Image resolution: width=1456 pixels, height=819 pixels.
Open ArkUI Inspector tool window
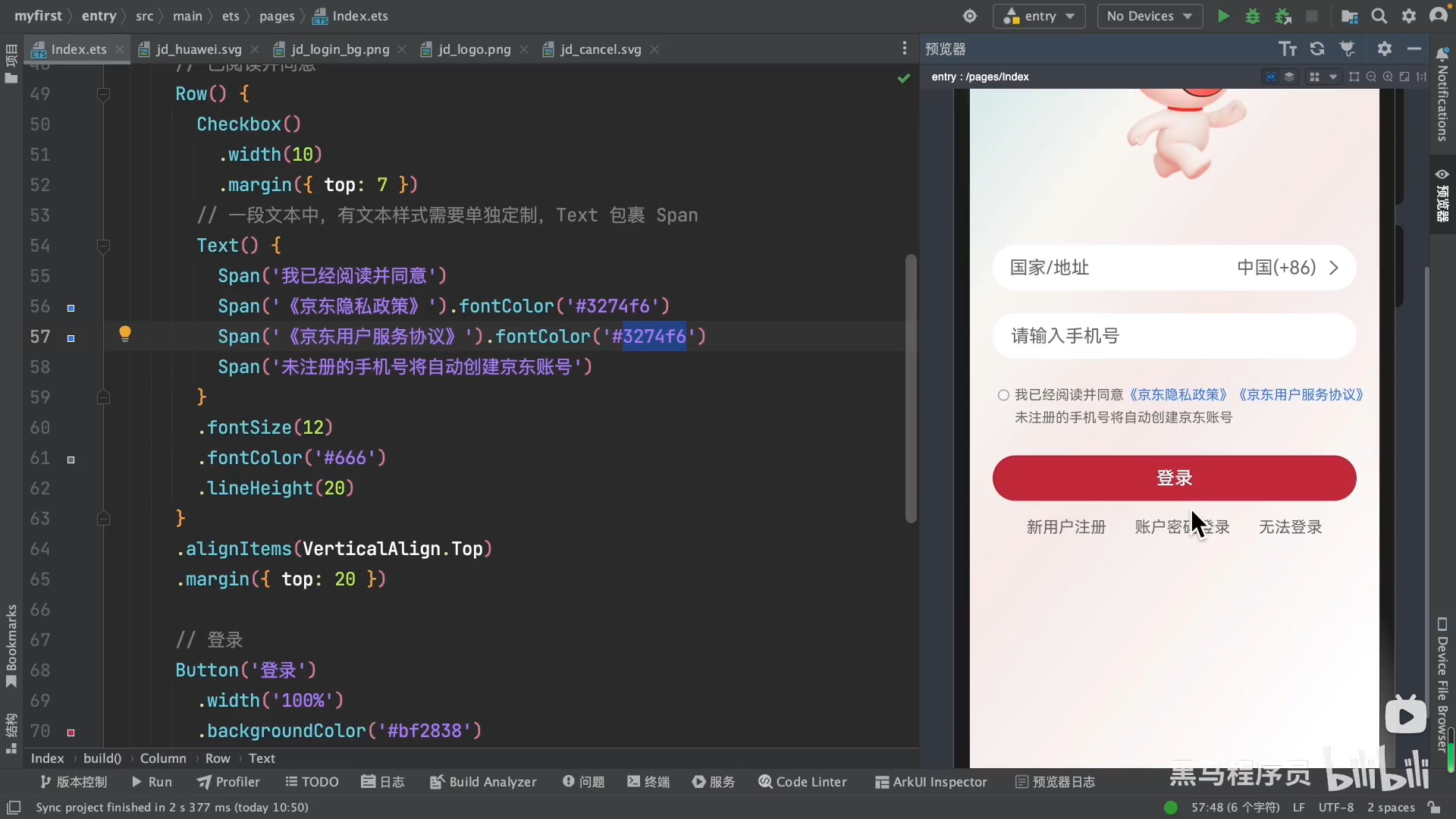(x=931, y=782)
